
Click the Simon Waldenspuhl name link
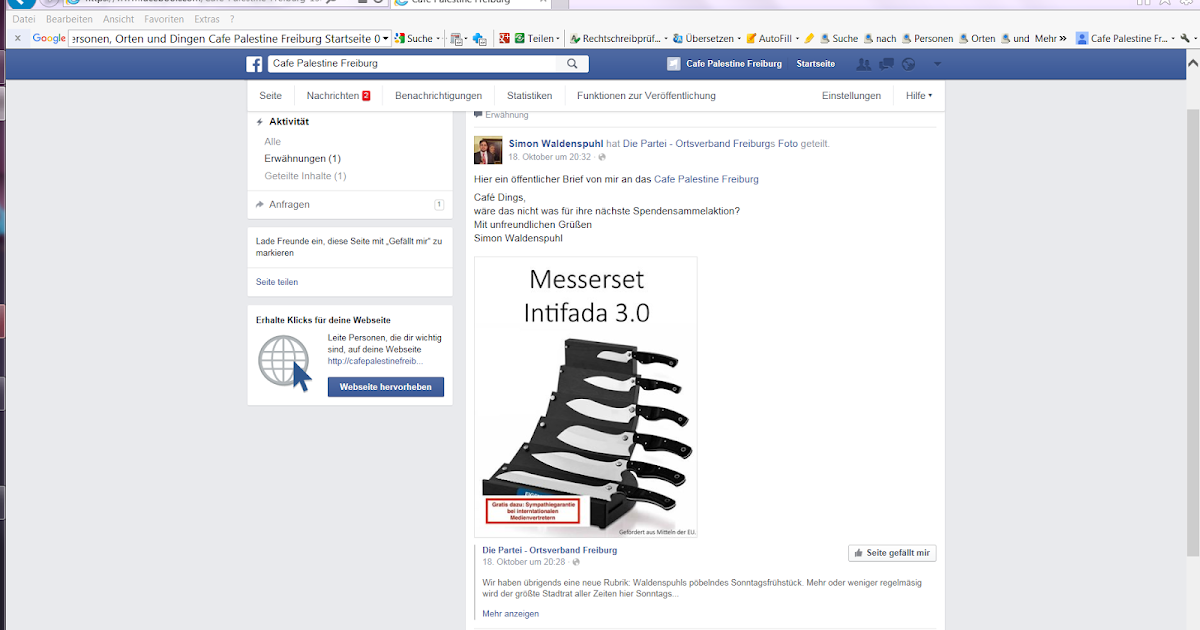(556, 144)
